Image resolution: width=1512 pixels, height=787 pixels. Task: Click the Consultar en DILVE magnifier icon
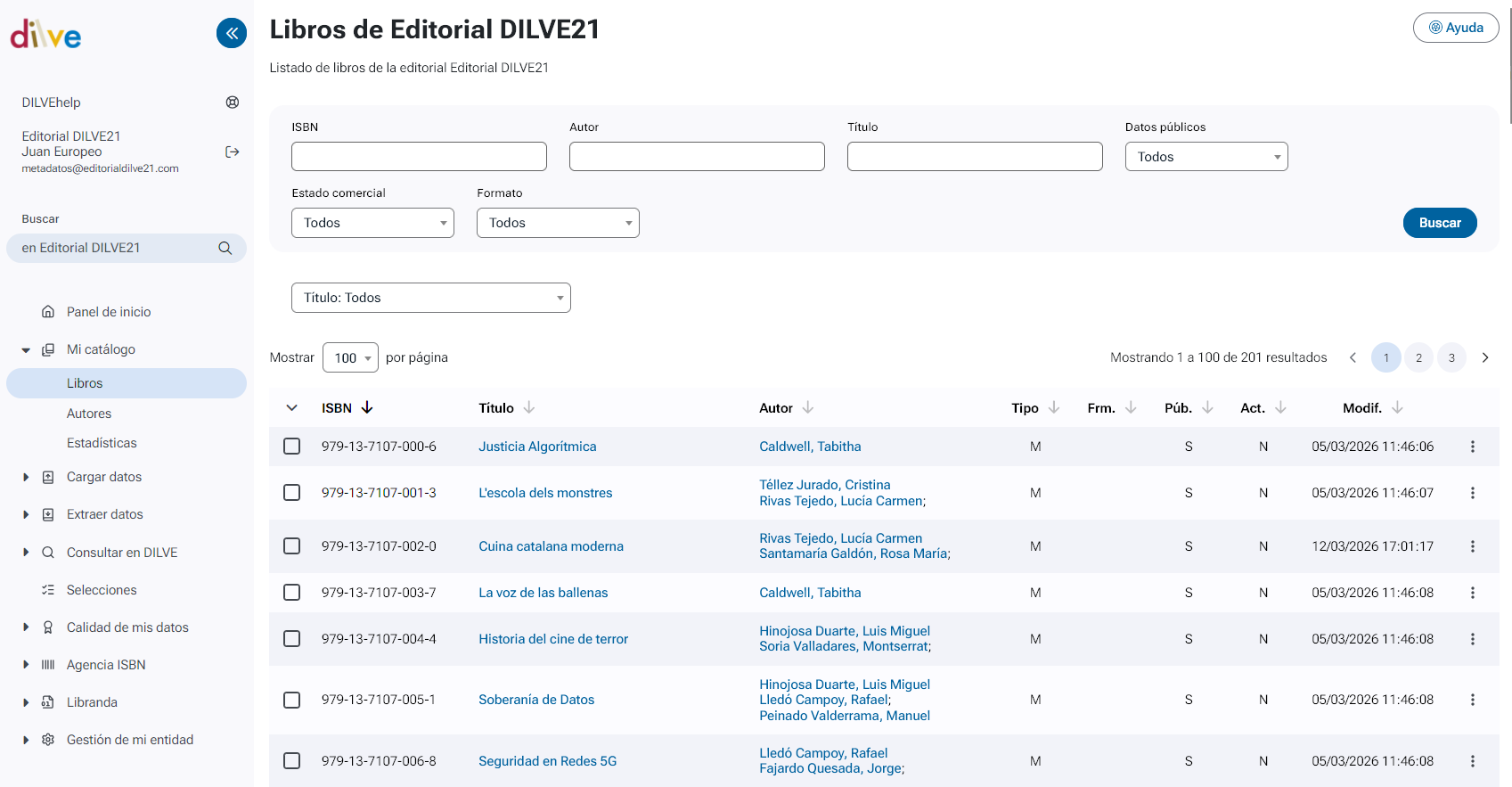coord(48,553)
